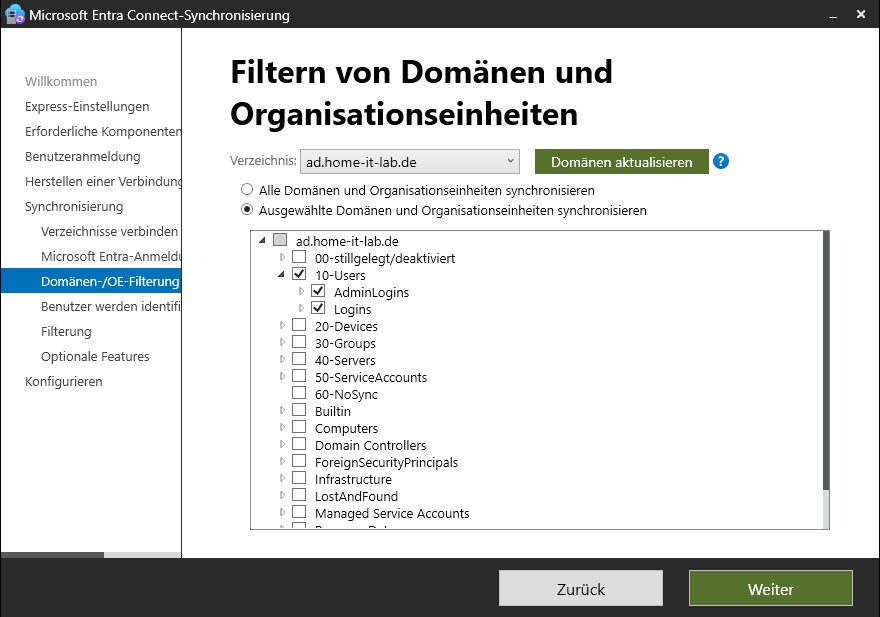Expand the 50-ServiceAccounts node
Viewport: 880px width, 617px height.
tap(282, 376)
